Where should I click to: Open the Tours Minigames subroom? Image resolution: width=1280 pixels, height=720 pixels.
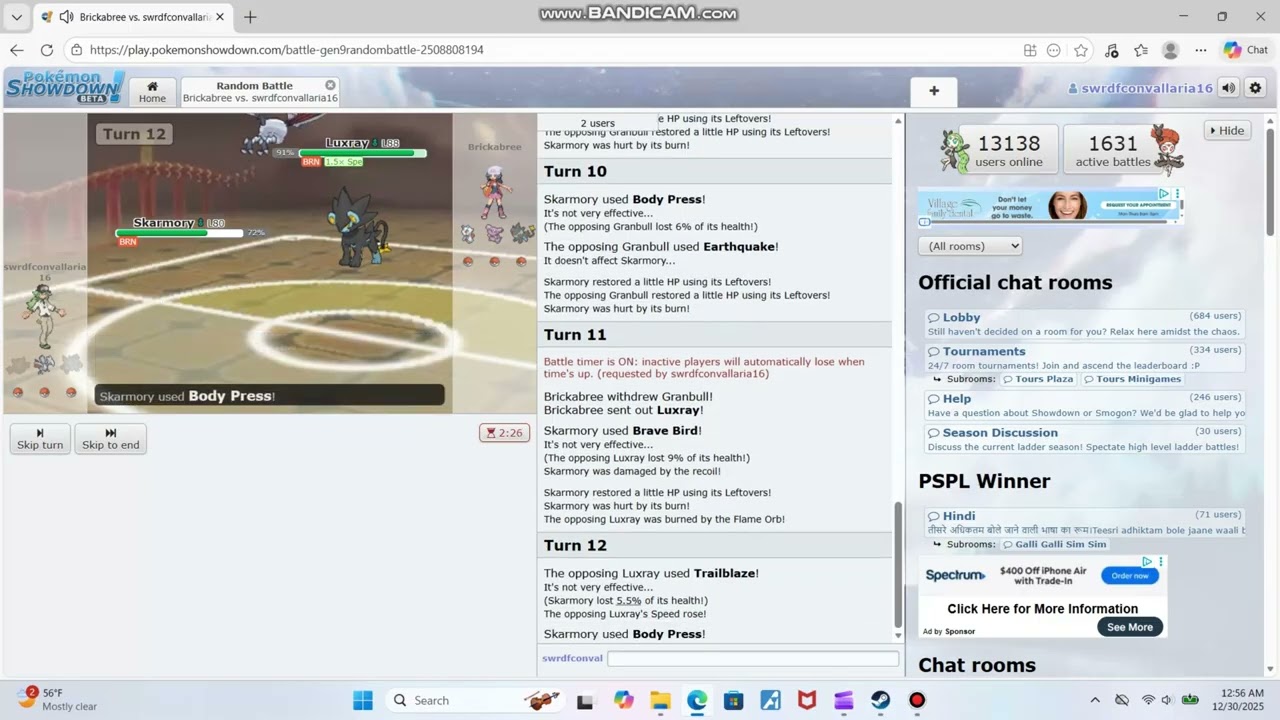[x=1133, y=379]
